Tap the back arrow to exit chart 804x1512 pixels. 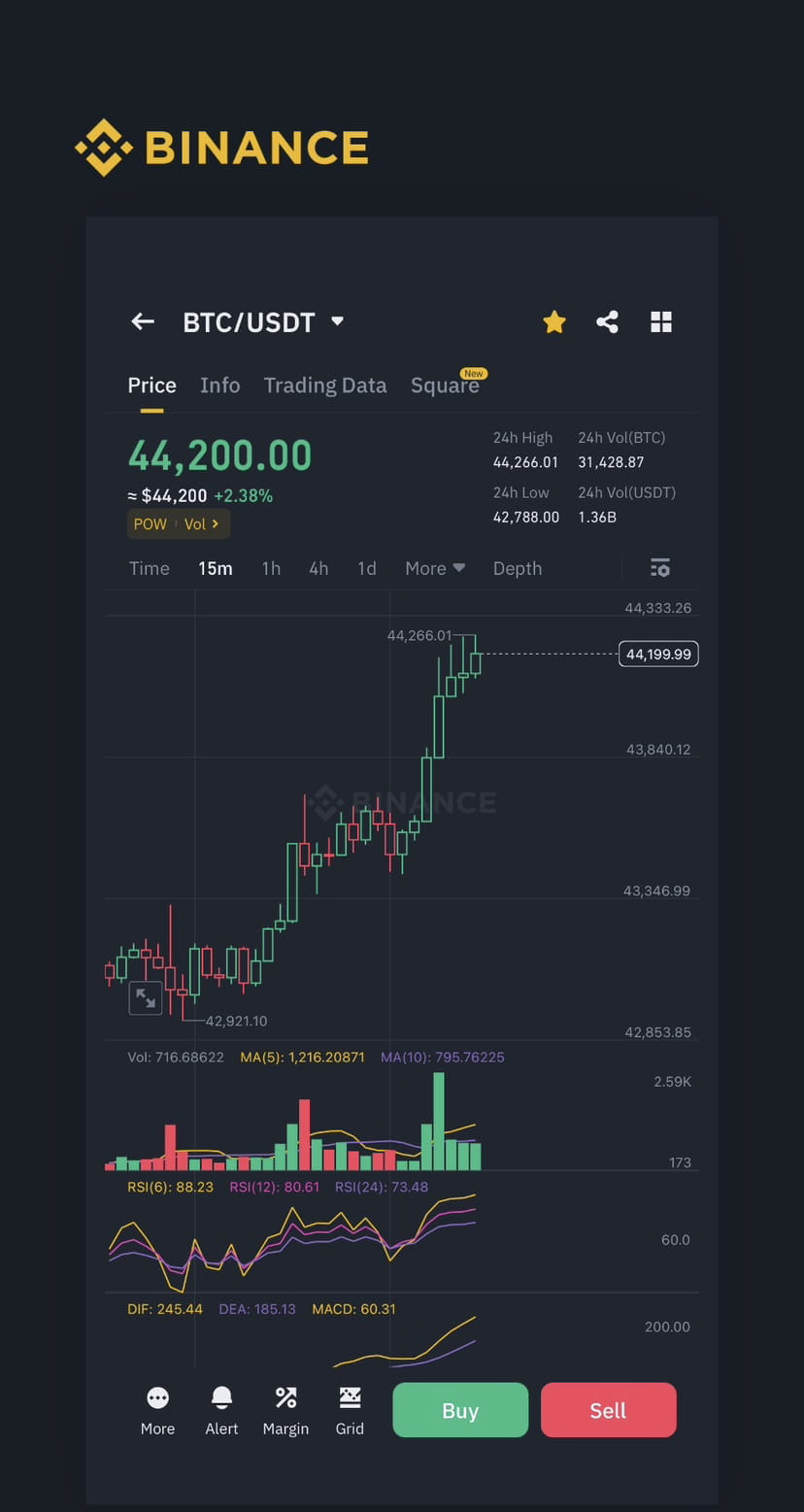point(142,321)
